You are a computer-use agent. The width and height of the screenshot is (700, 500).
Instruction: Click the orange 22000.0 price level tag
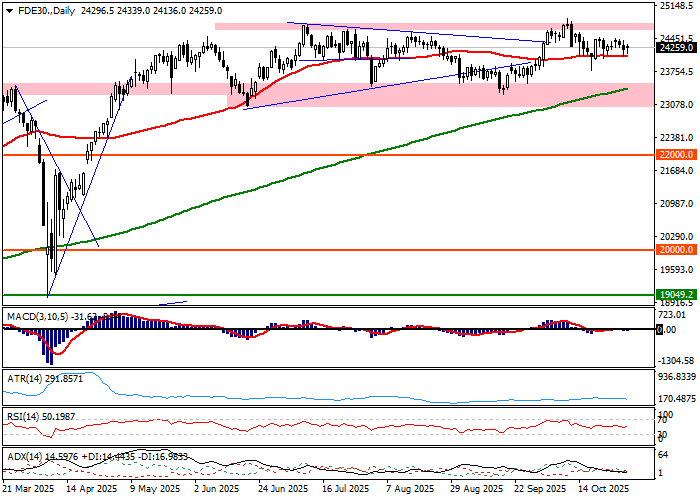tap(676, 155)
